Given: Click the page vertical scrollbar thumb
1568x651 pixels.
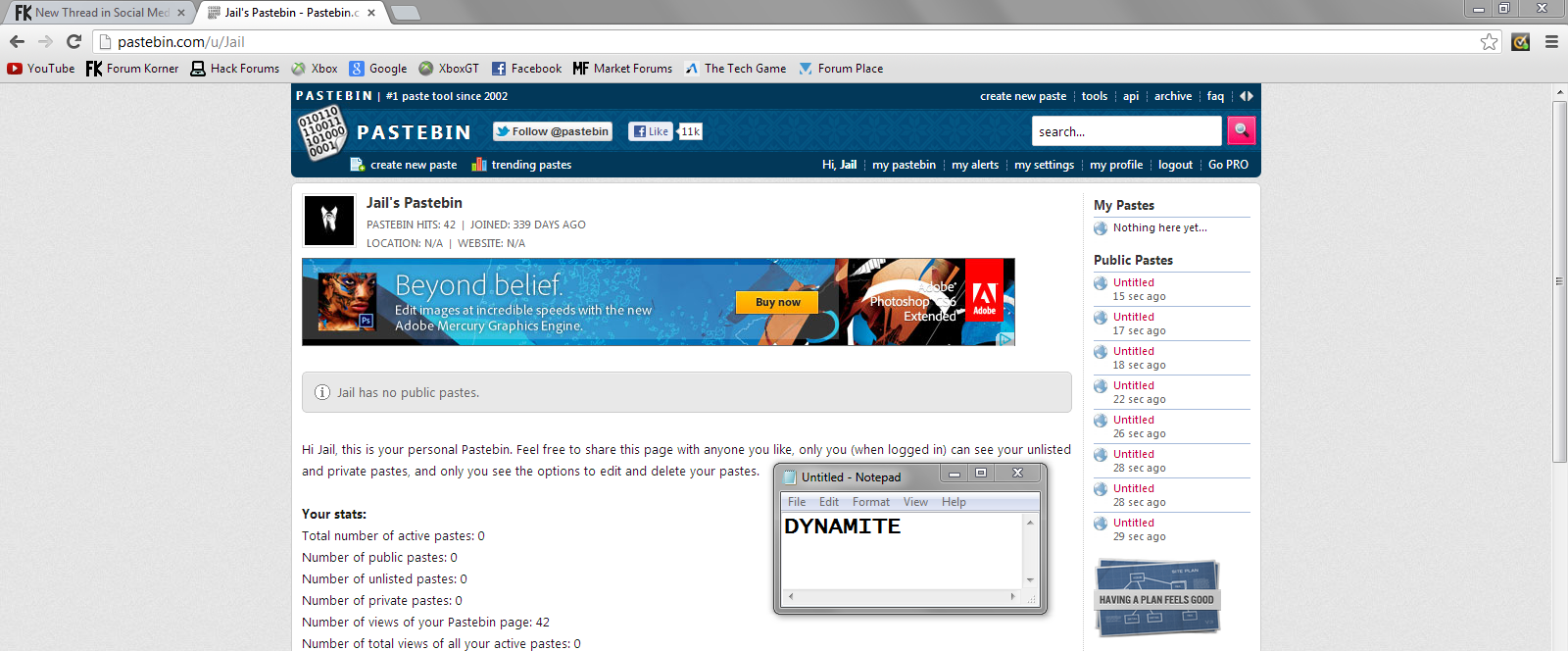Looking at the screenshot, I should click(1560, 280).
